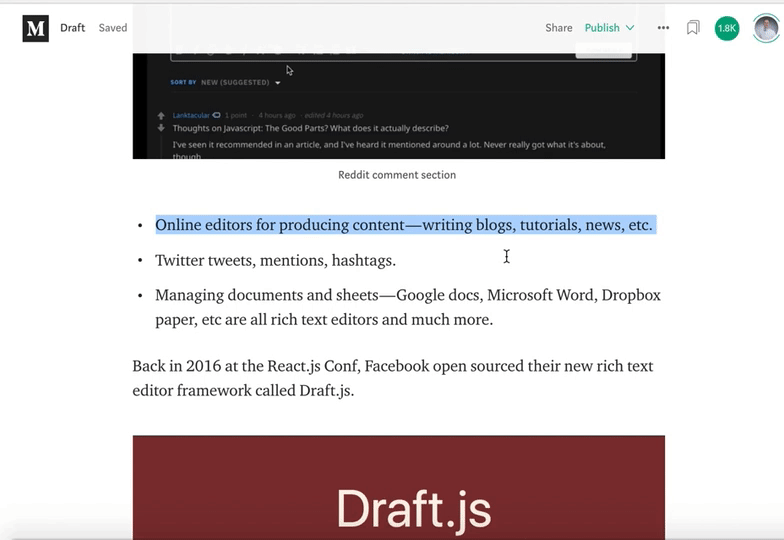Click the Reddit screenshot image

point(398,106)
